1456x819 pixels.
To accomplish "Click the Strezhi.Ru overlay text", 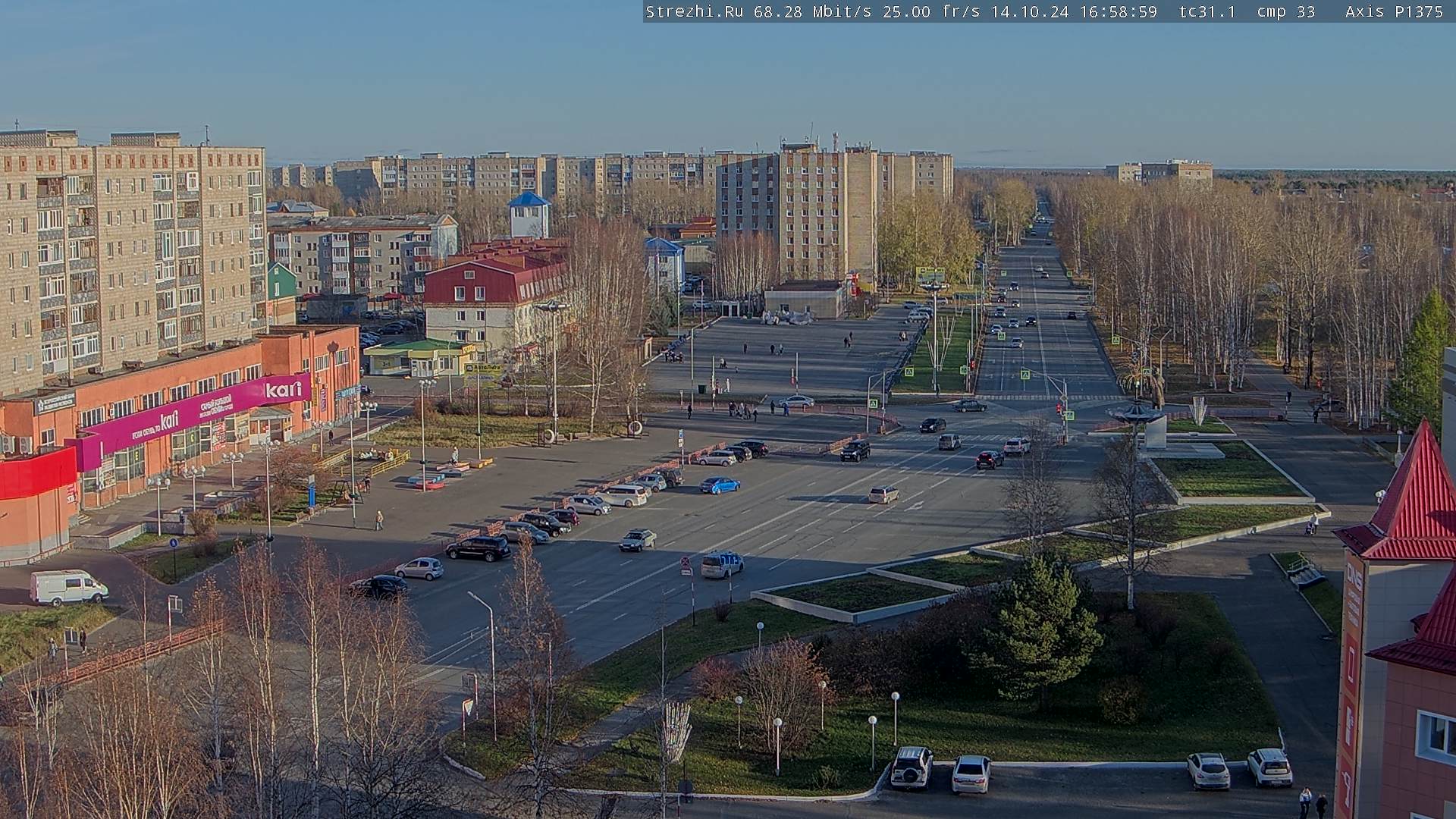I will 694,11.
